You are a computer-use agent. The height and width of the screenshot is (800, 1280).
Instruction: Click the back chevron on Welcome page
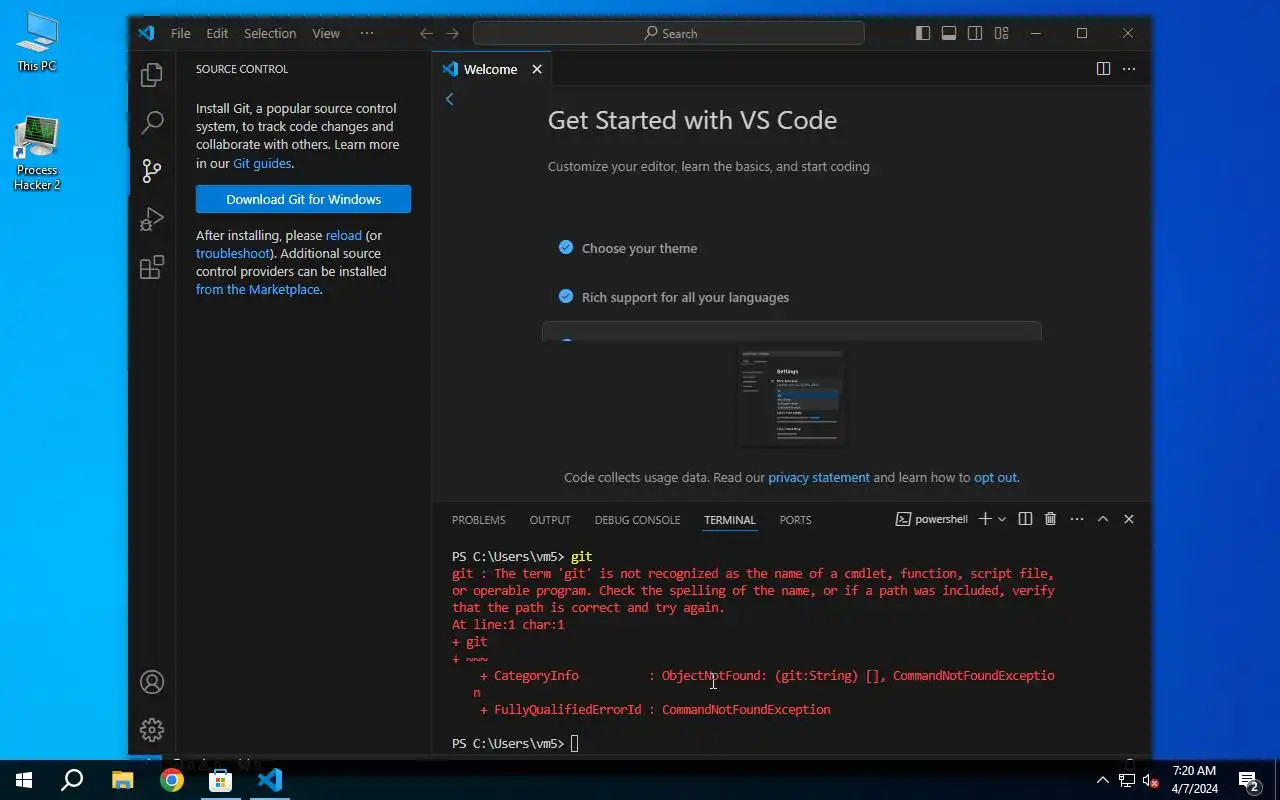449,99
